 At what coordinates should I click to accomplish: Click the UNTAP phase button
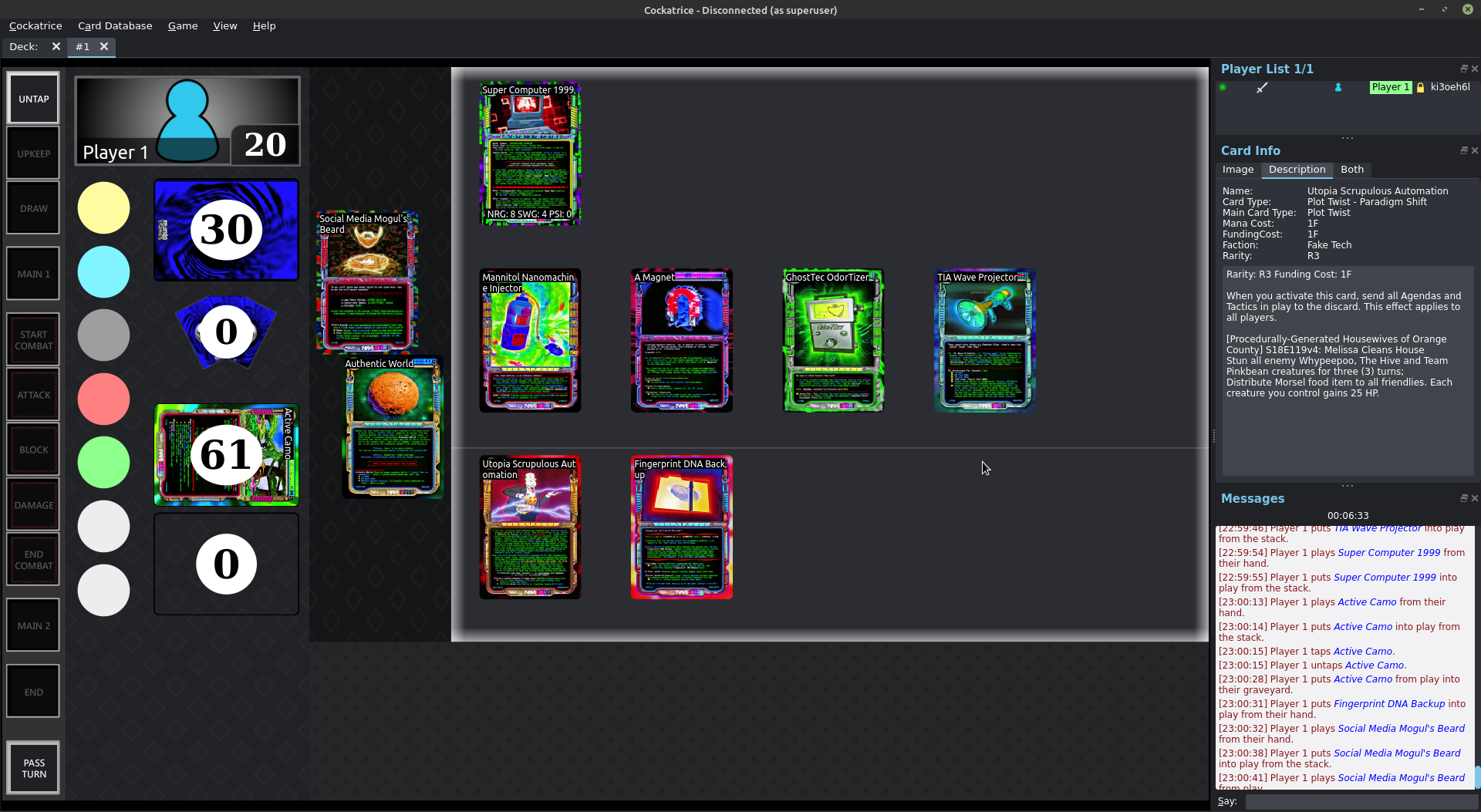(33, 99)
